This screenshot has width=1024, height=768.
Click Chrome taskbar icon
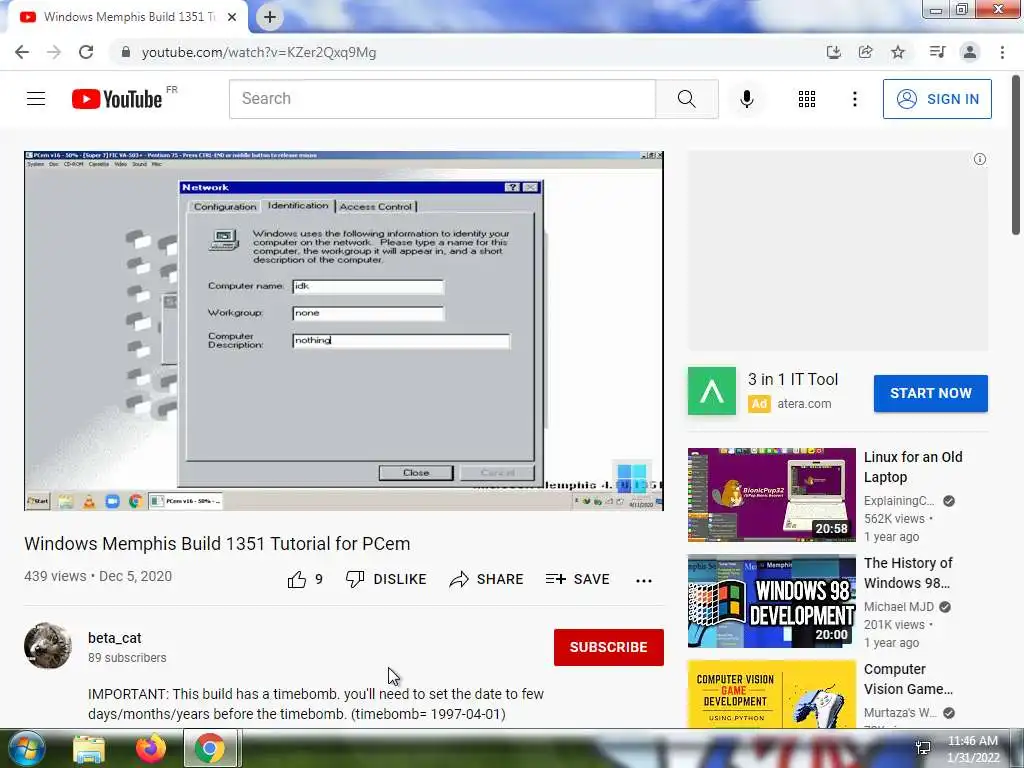(x=210, y=749)
